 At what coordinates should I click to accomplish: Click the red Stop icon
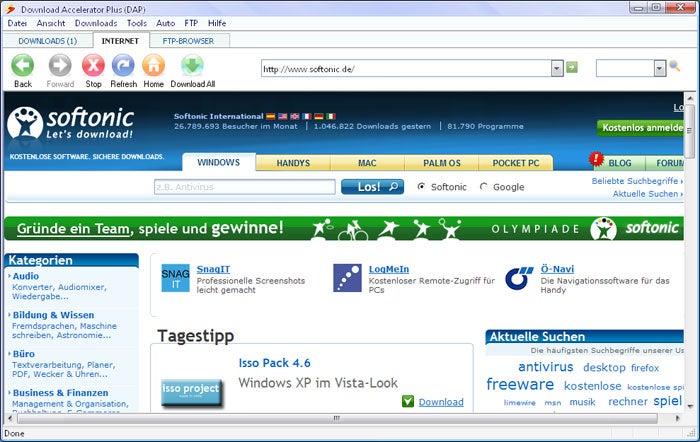93,66
